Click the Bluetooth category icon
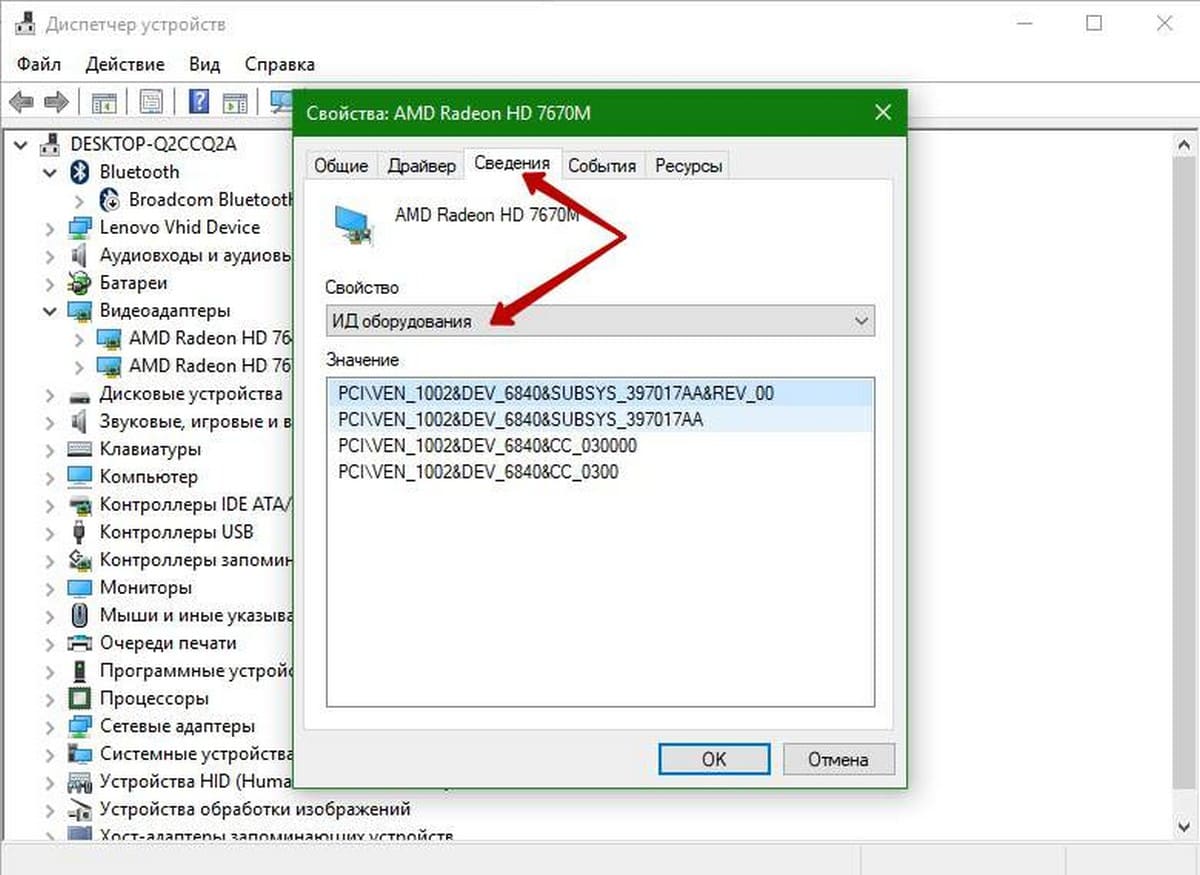Screen dimensions: 1200x875 (x=80, y=172)
